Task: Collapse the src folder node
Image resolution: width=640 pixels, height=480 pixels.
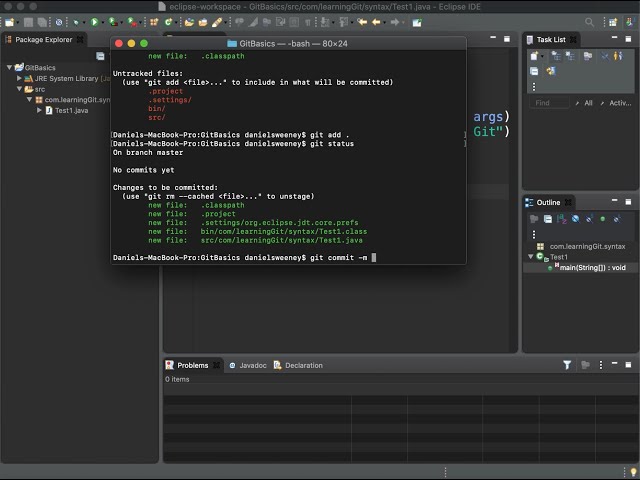Action: tap(19, 89)
